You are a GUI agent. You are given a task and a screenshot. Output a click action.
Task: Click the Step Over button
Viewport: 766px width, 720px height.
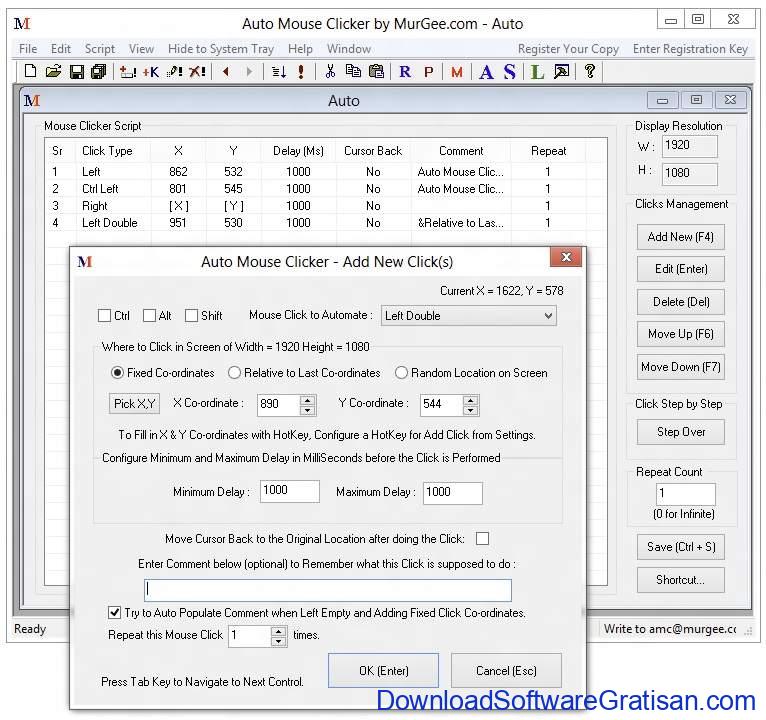pos(681,432)
